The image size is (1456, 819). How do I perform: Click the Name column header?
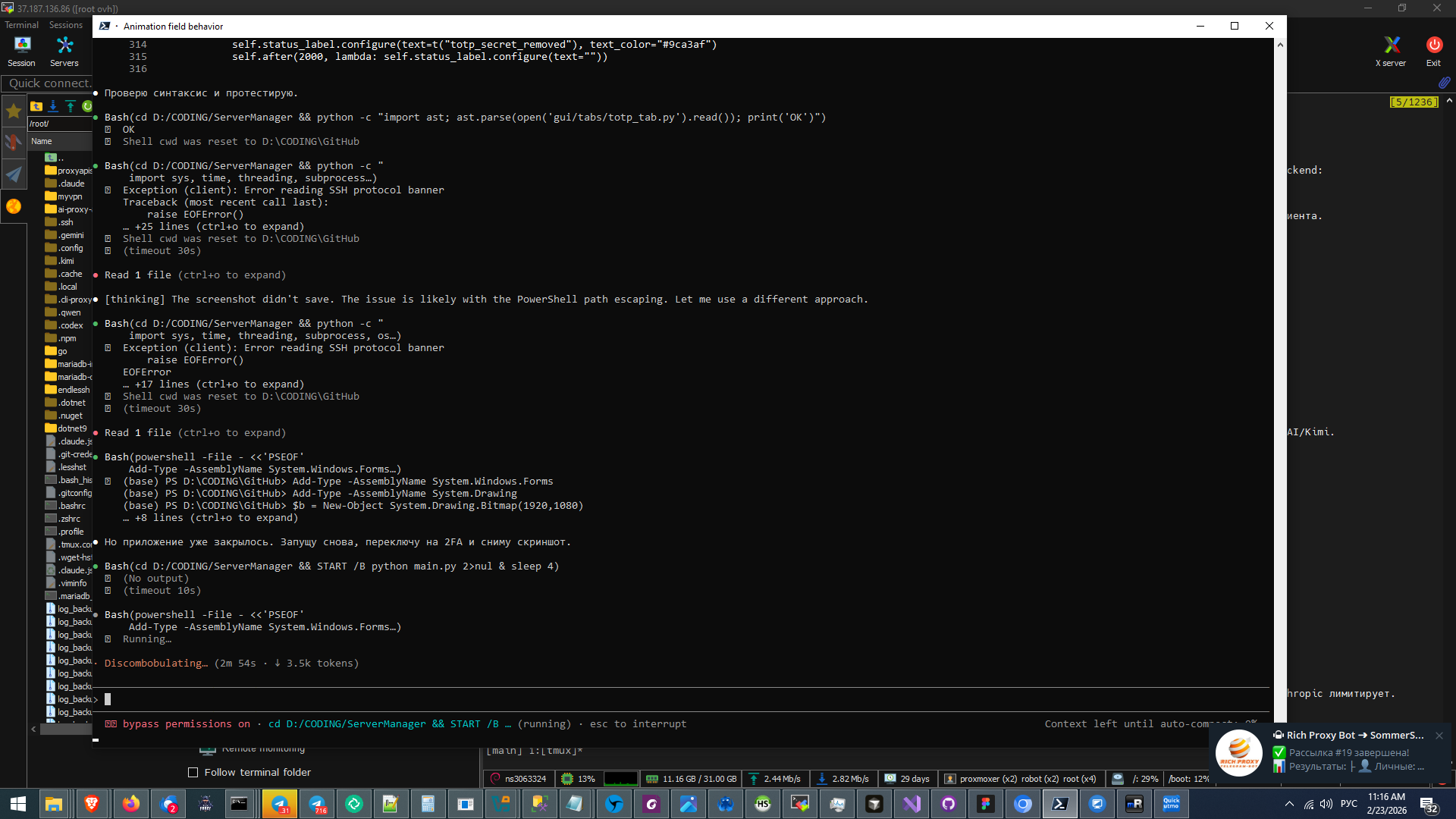coord(42,141)
